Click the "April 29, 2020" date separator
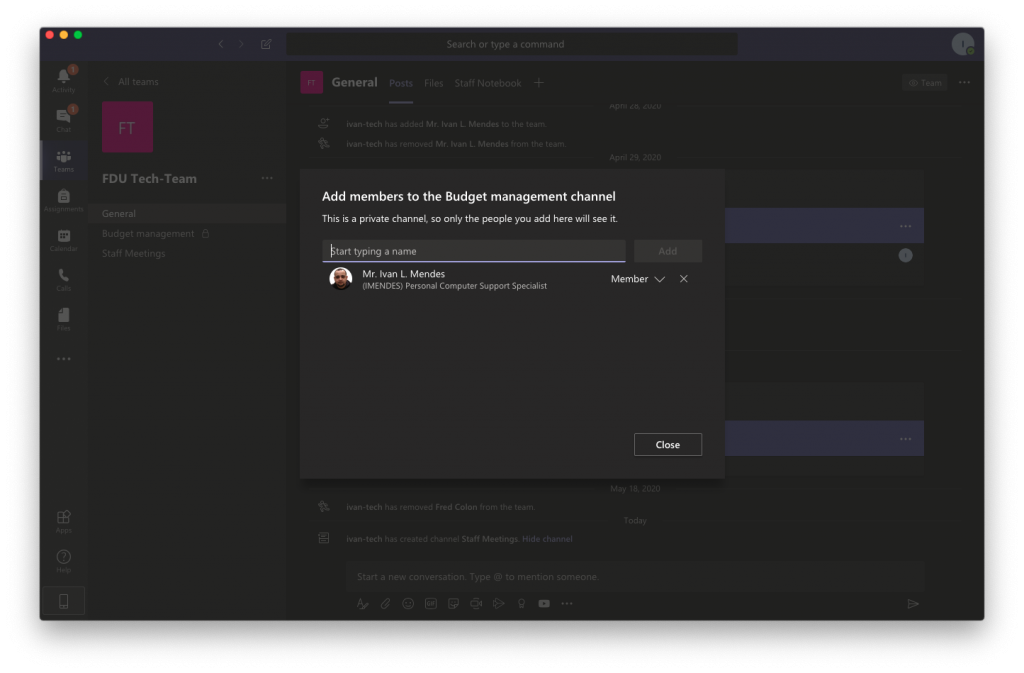 coord(635,157)
